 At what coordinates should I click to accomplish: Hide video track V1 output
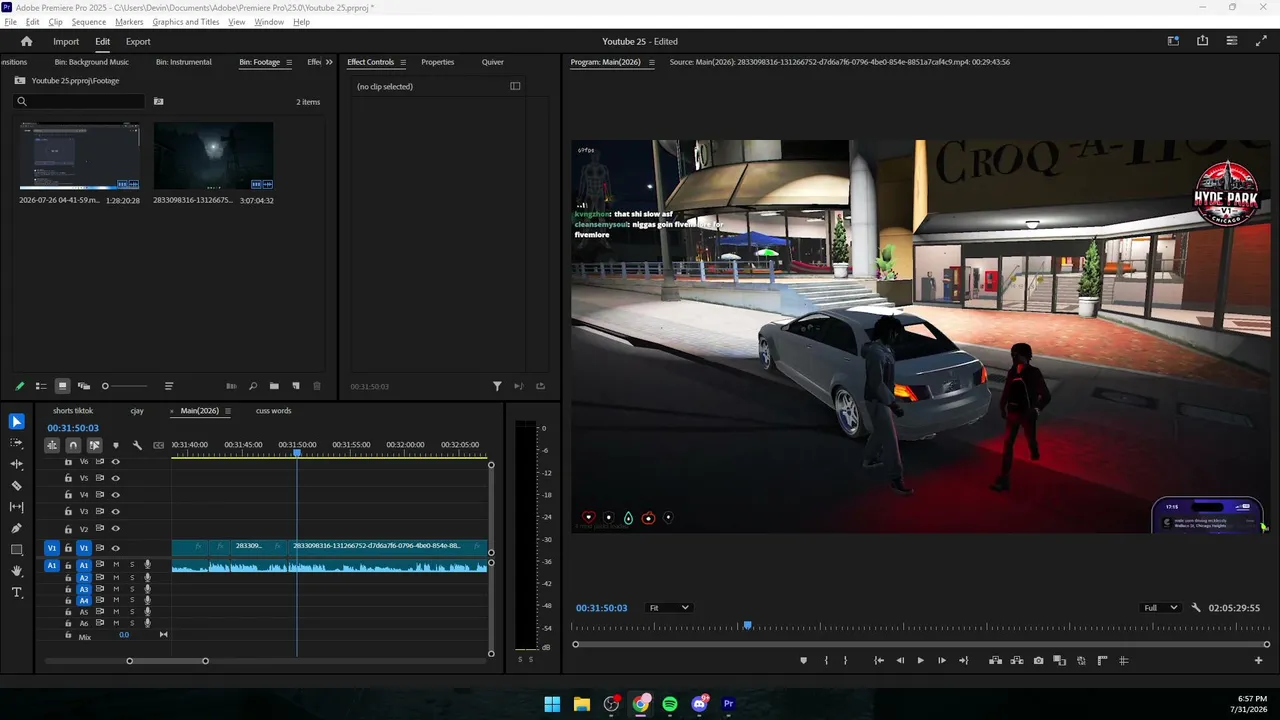coord(115,548)
